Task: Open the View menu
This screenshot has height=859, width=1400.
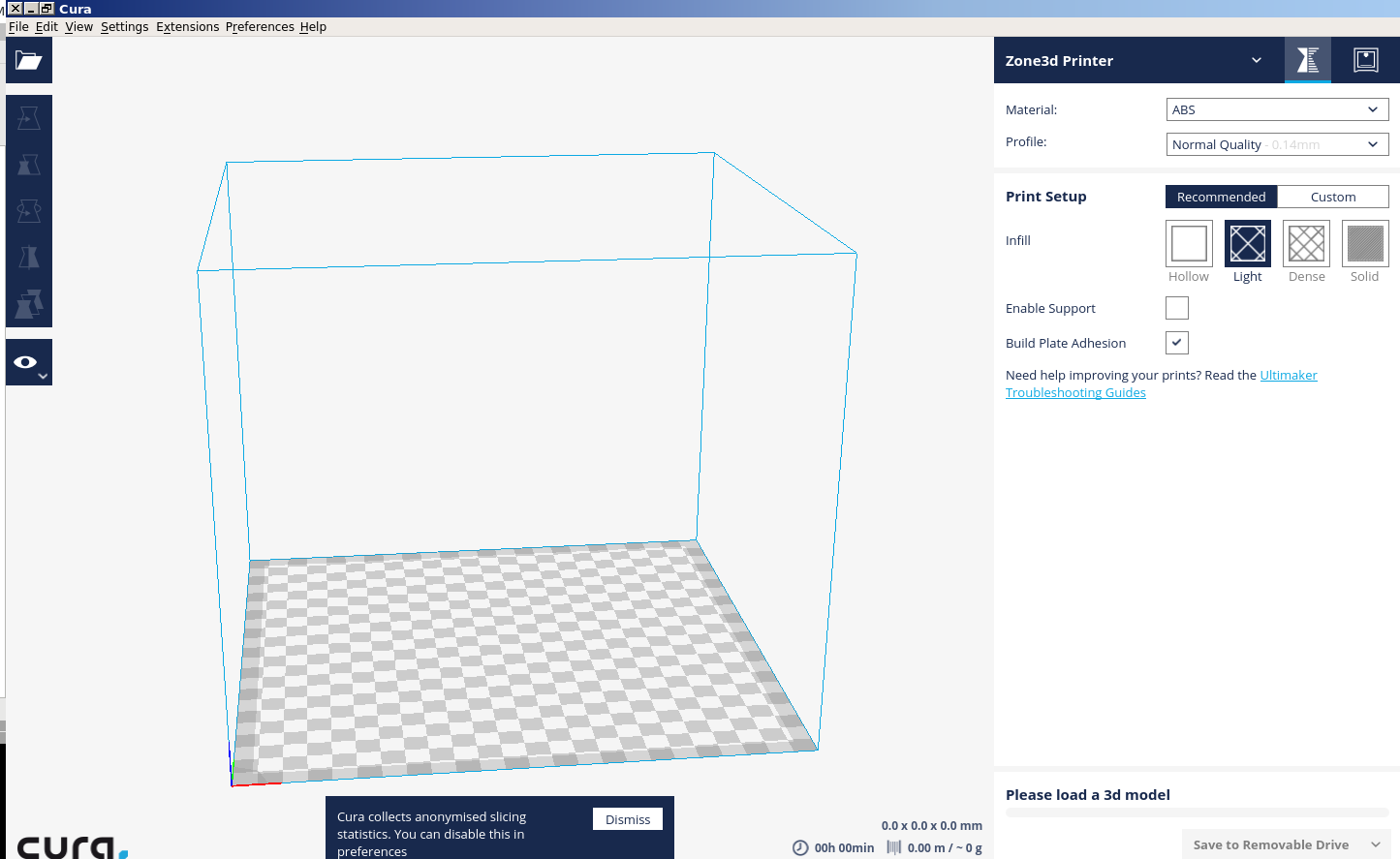Action: (x=79, y=27)
